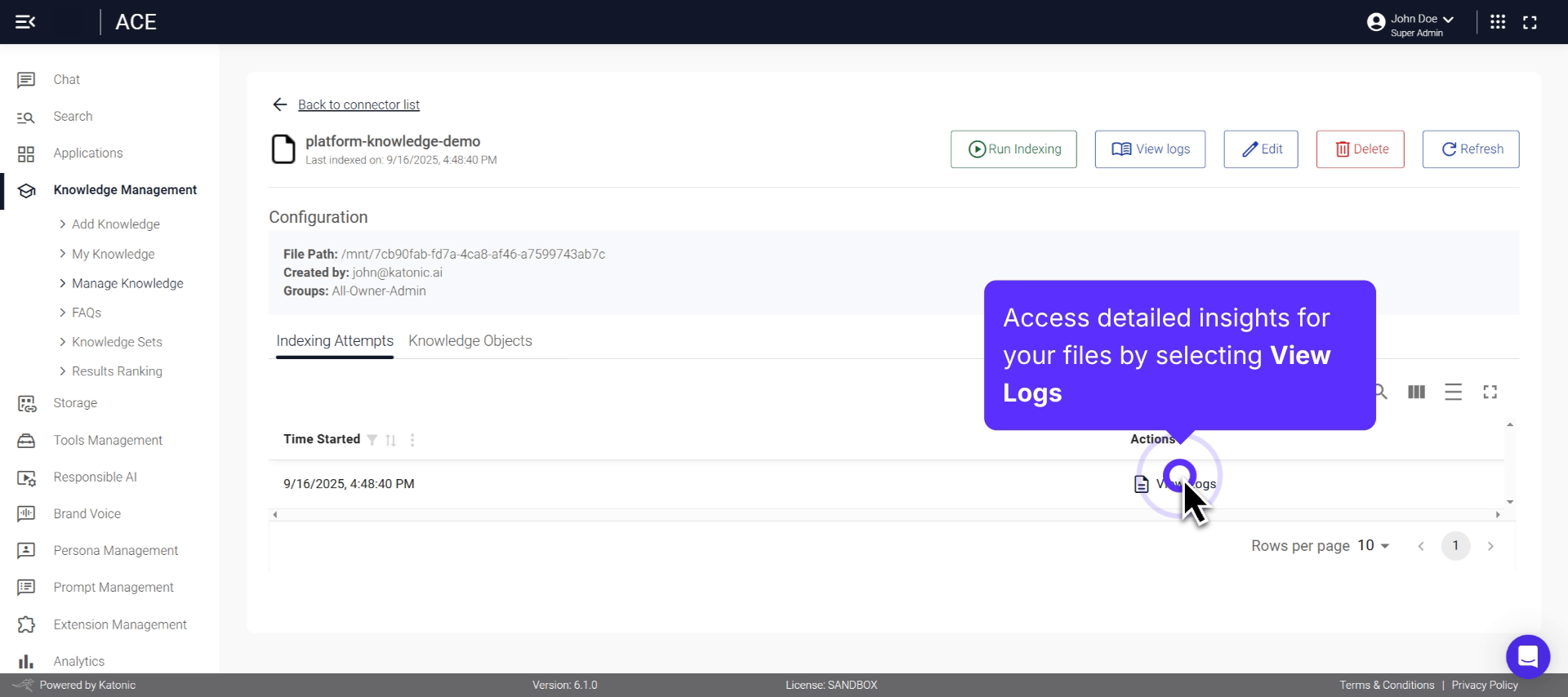Open Tools Management section
1568x697 pixels.
tap(108, 440)
